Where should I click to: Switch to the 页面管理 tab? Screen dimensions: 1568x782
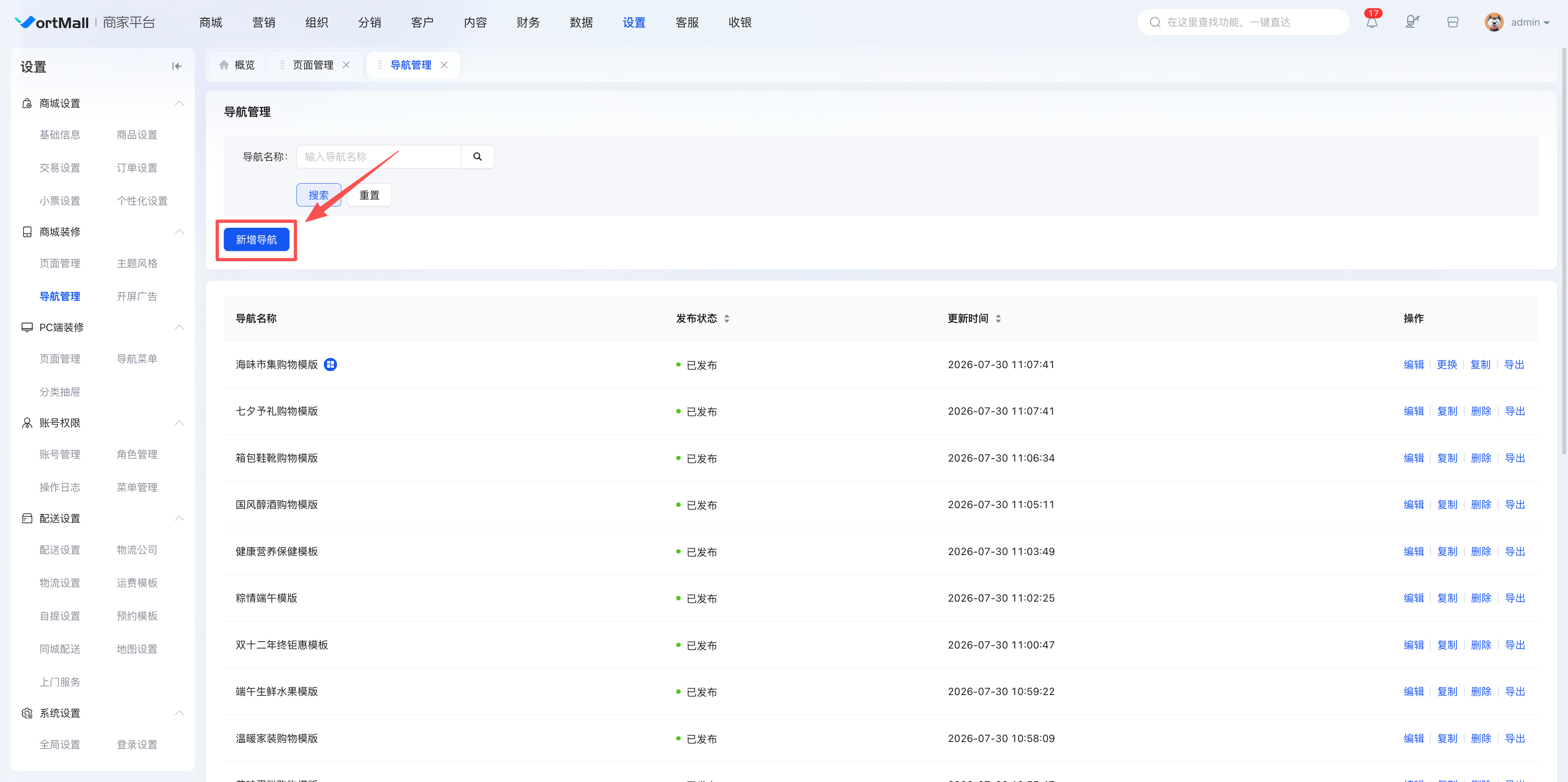point(313,64)
